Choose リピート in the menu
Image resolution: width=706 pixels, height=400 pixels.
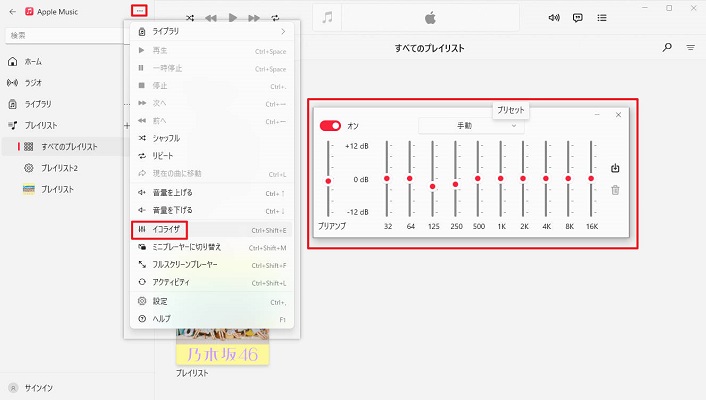tap(212, 156)
